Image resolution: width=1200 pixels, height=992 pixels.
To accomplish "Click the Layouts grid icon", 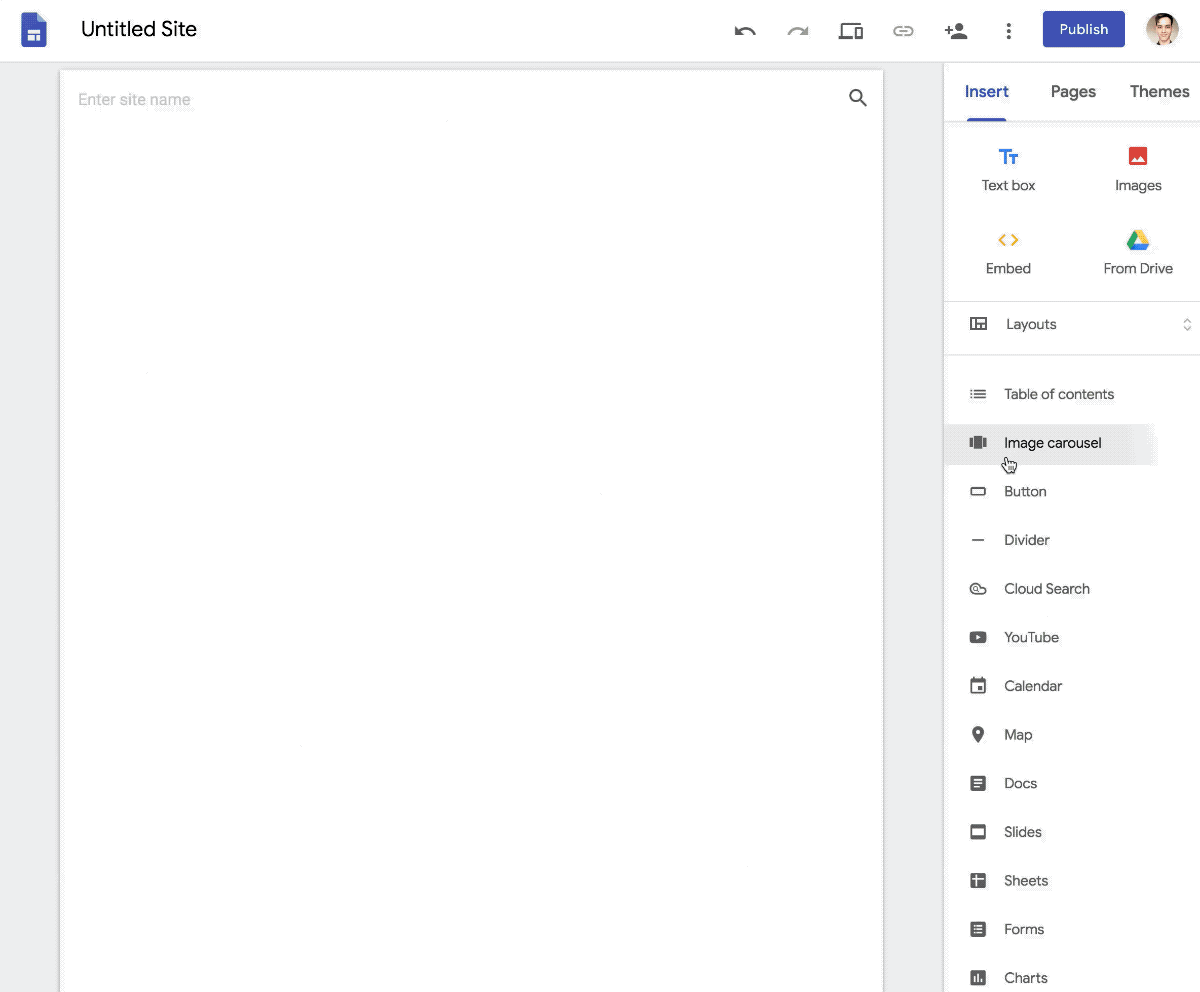I will 979,324.
